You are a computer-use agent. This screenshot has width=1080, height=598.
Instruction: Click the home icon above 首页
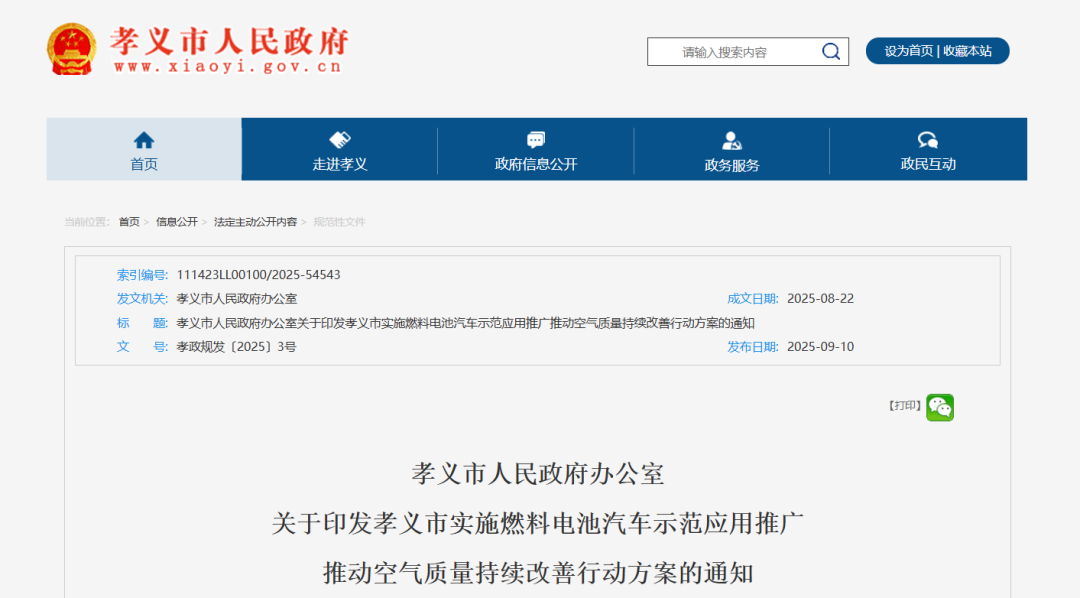tap(143, 140)
